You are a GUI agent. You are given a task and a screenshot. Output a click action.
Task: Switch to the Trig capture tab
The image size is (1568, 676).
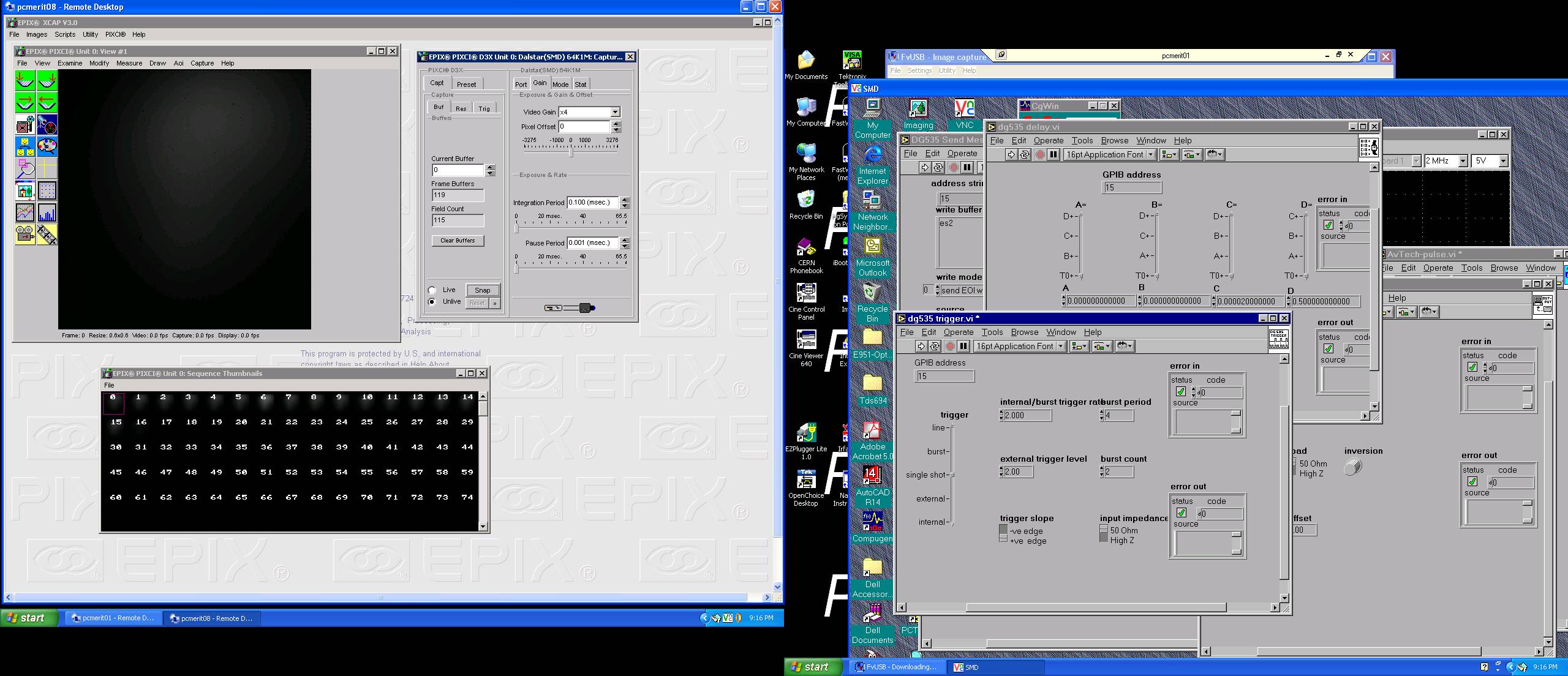pos(484,108)
